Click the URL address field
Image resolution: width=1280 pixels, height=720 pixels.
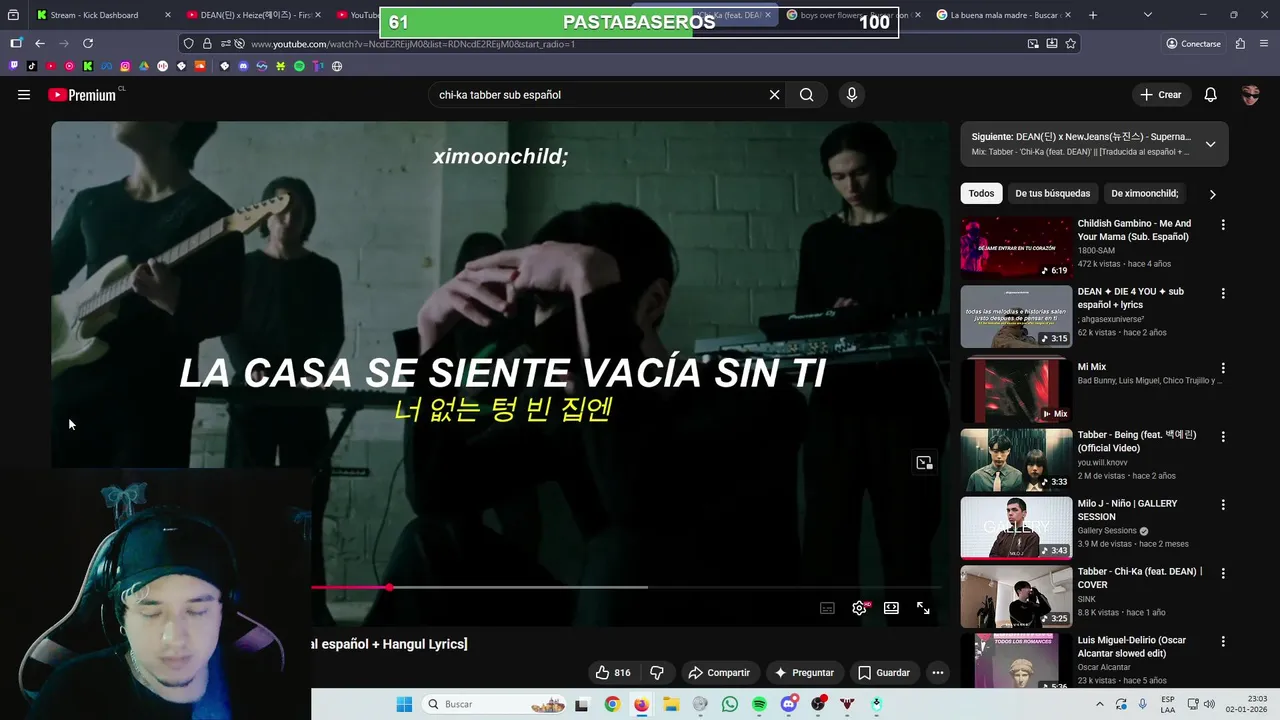(x=630, y=44)
